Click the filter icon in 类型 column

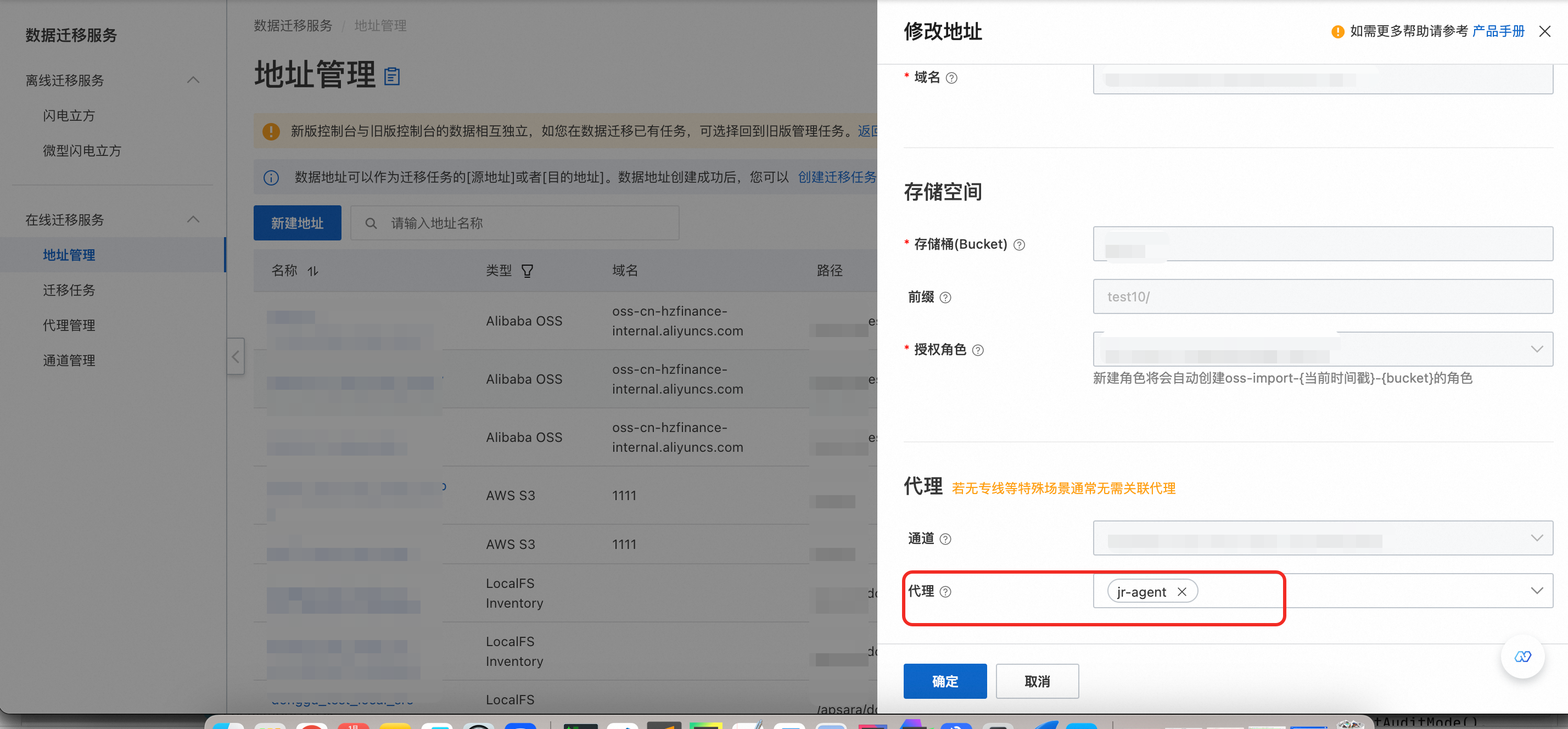tap(527, 271)
